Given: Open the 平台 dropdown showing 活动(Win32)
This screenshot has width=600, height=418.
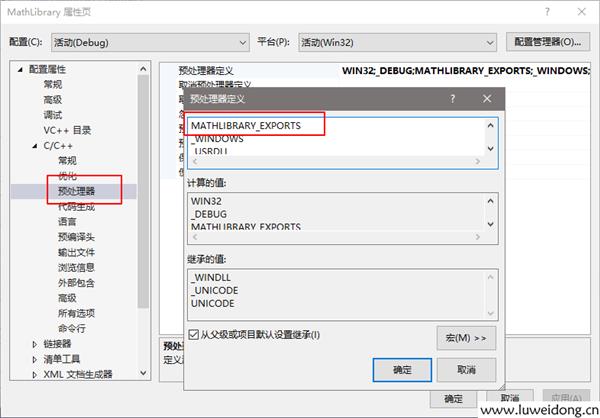Looking at the screenshot, I should click(x=395, y=42).
